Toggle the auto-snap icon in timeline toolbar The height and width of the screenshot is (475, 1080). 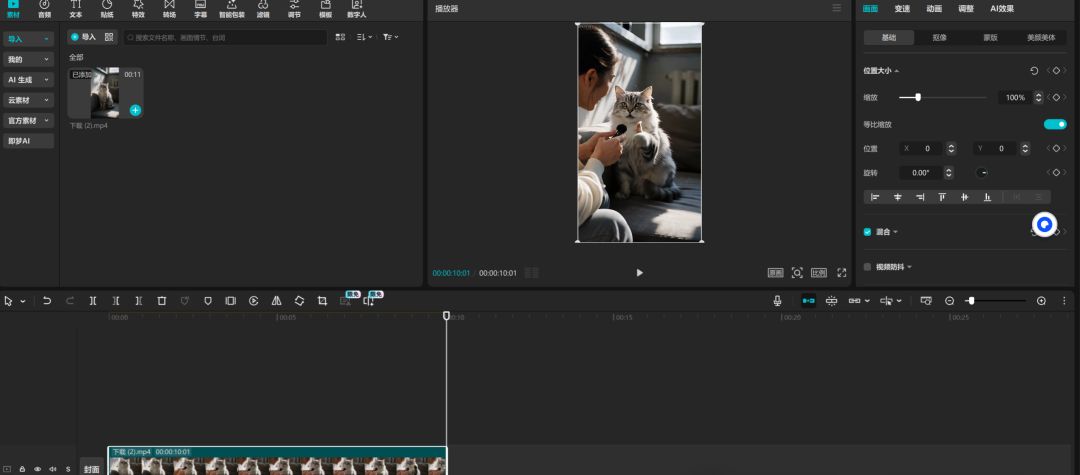(x=831, y=301)
